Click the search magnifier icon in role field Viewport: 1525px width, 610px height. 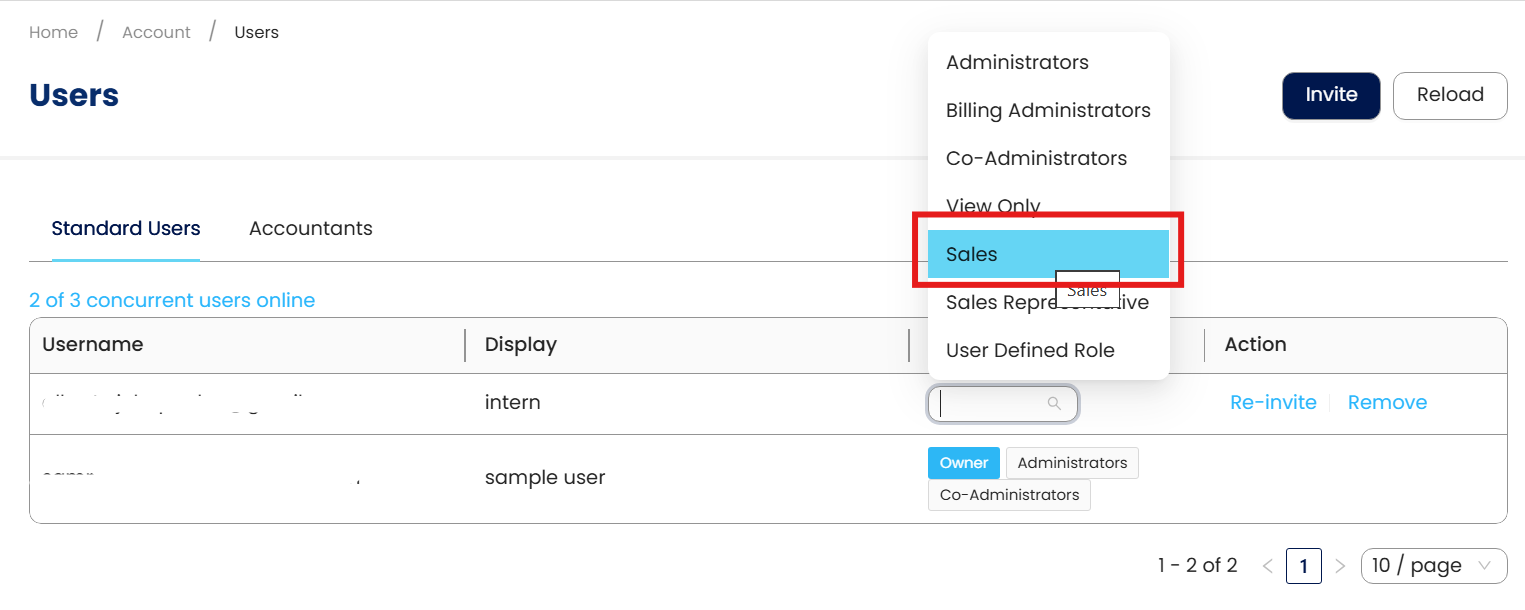coord(1054,404)
